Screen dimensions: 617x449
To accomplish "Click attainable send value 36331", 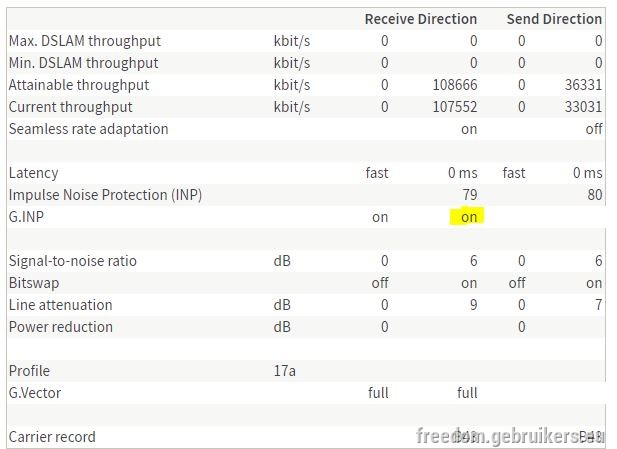I will [x=583, y=85].
